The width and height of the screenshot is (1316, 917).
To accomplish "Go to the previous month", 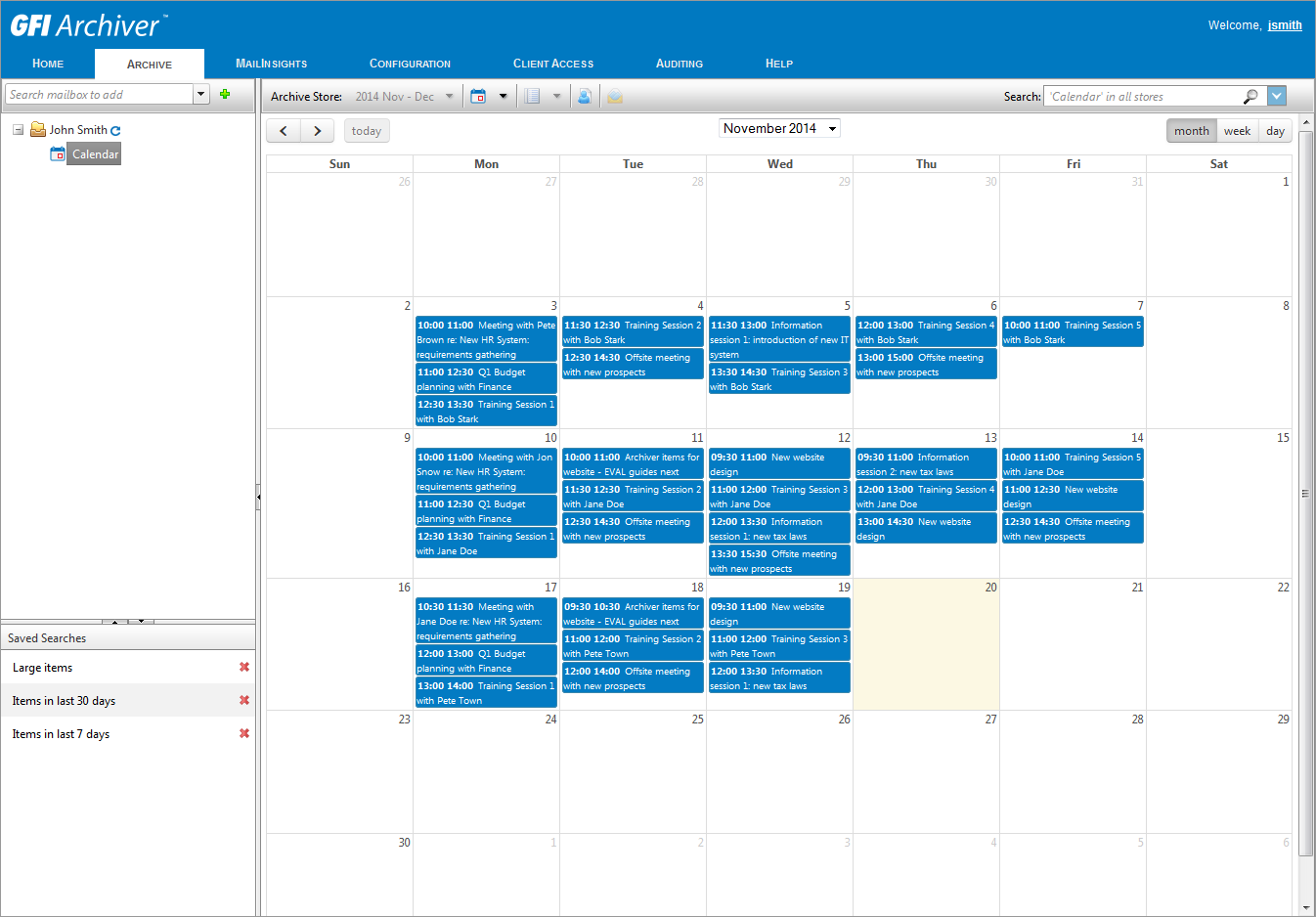I will coord(284,131).
